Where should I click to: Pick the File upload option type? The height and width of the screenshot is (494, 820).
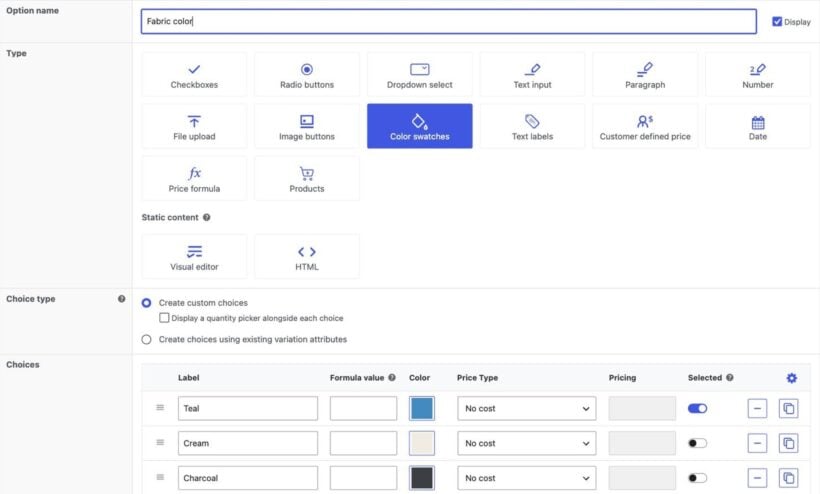[194, 126]
